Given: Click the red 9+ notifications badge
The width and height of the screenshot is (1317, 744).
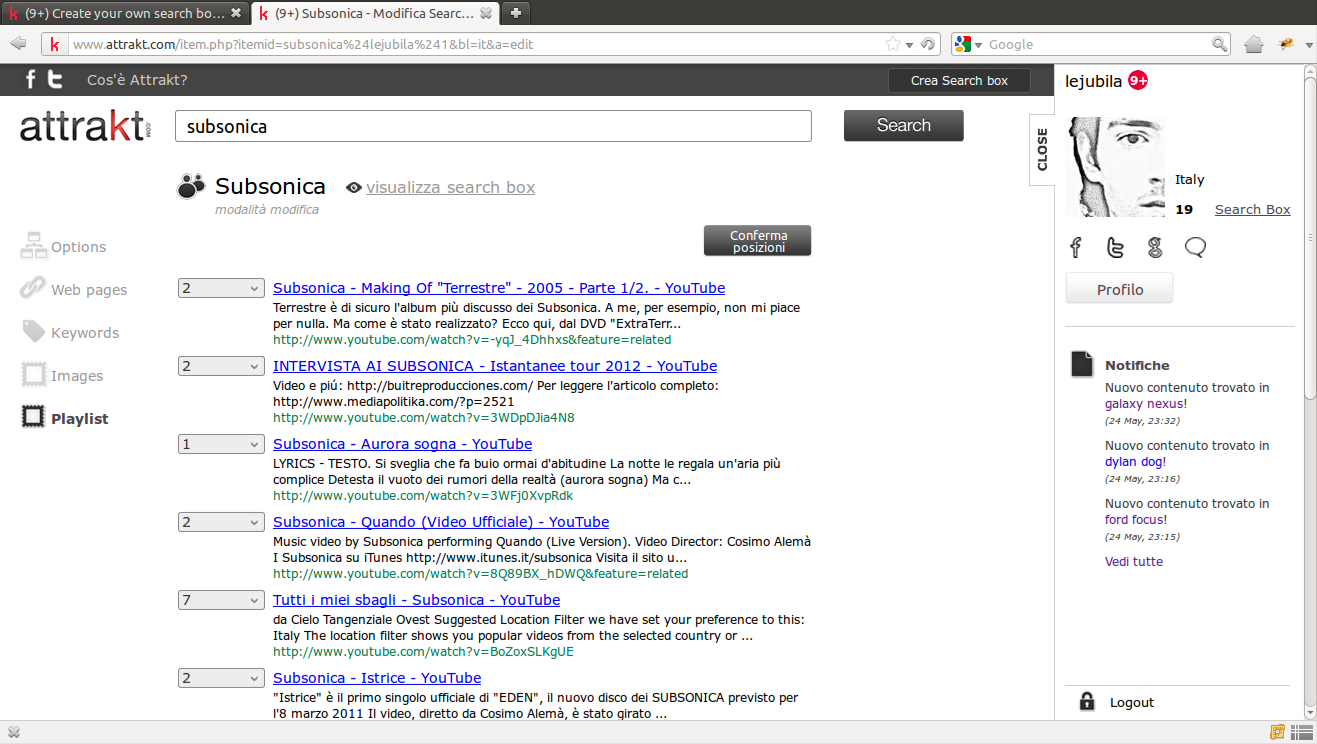Looking at the screenshot, I should point(1138,81).
